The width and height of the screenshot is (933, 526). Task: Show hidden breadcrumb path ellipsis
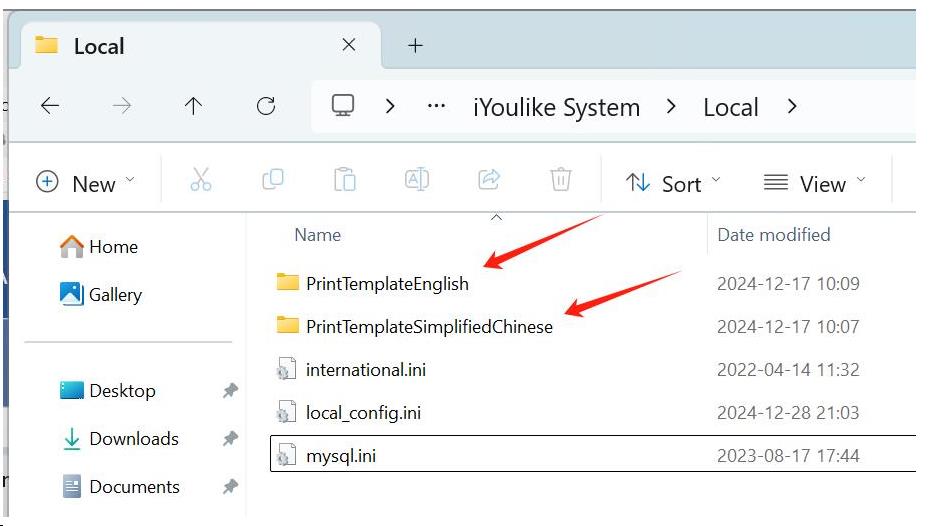point(436,106)
